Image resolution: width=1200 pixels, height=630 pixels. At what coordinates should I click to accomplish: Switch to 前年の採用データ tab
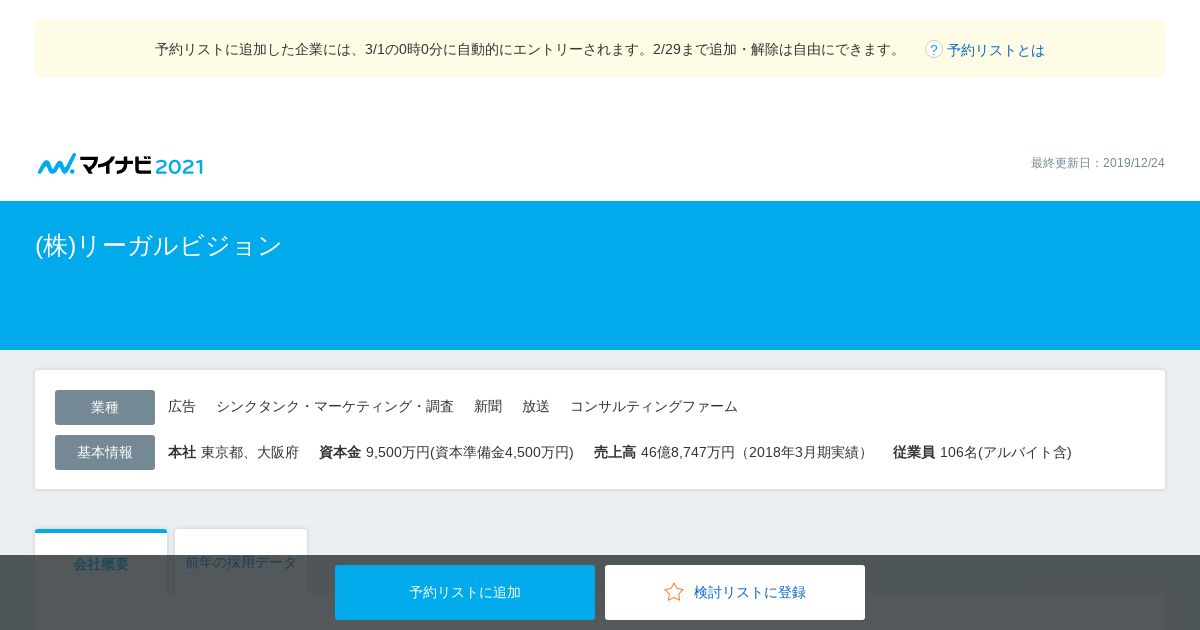pyautogui.click(x=241, y=562)
